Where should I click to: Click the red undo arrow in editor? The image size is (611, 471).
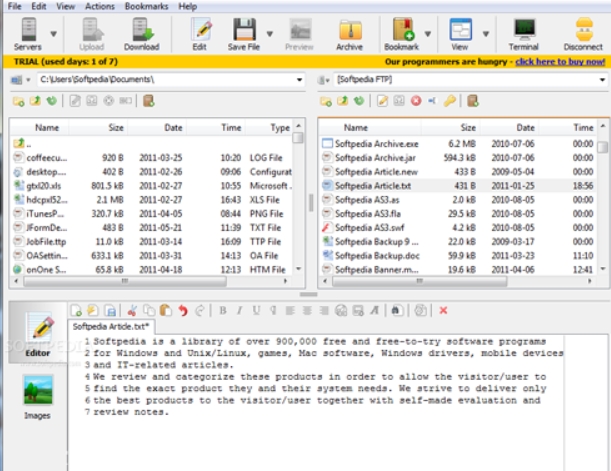click(183, 310)
